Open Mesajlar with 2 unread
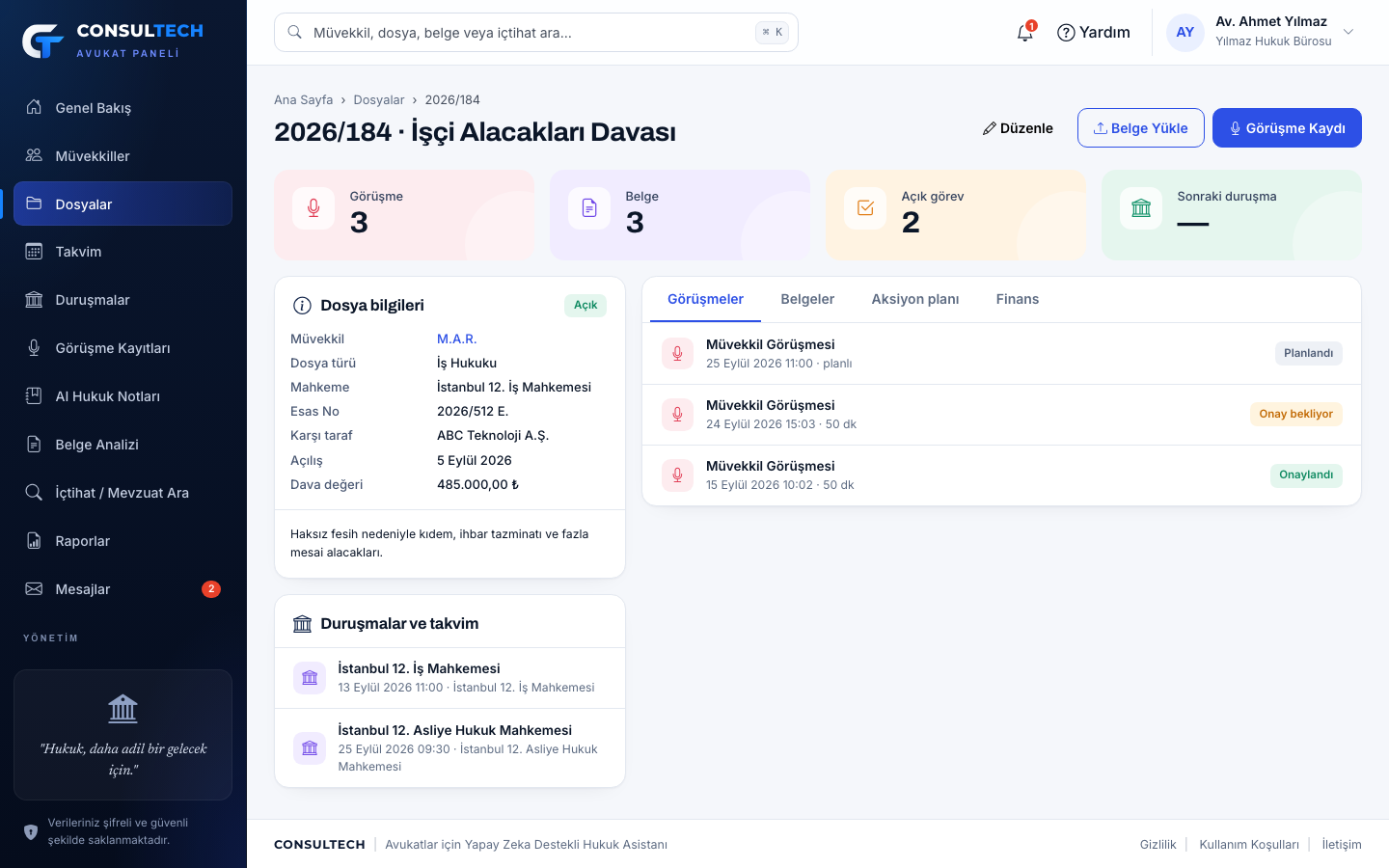 (x=123, y=589)
